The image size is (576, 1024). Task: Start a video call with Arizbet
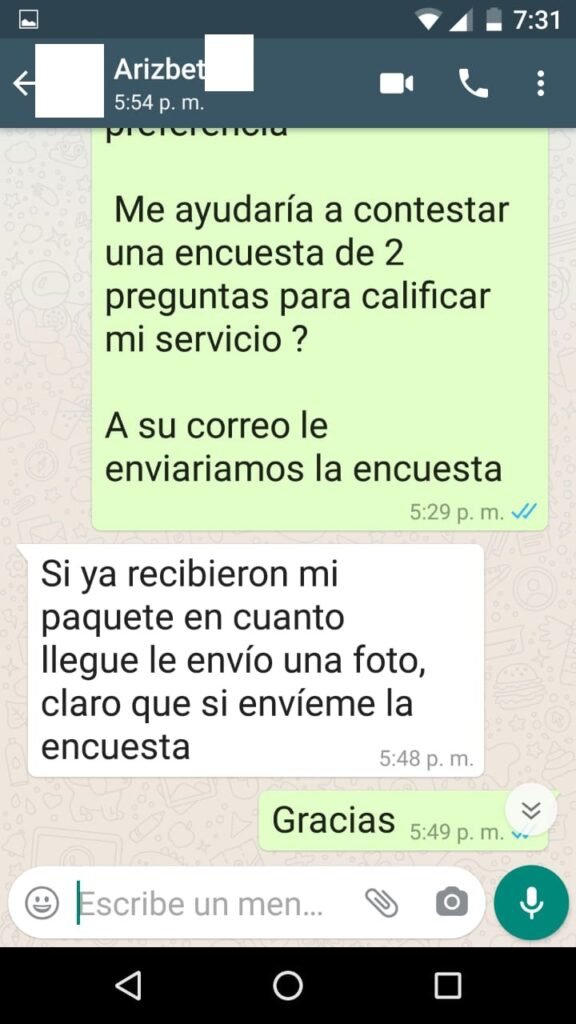point(396,84)
